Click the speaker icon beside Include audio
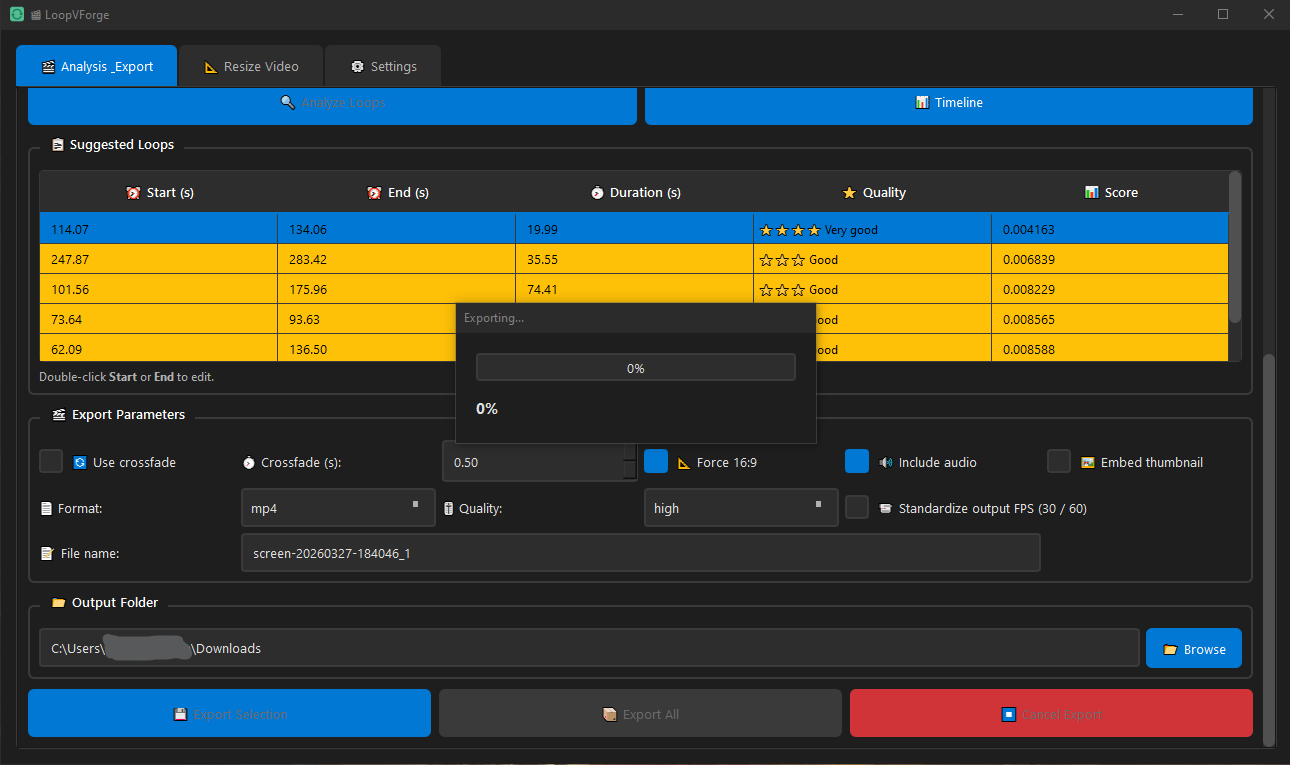Screen dimensions: 1290x765 tap(885, 463)
